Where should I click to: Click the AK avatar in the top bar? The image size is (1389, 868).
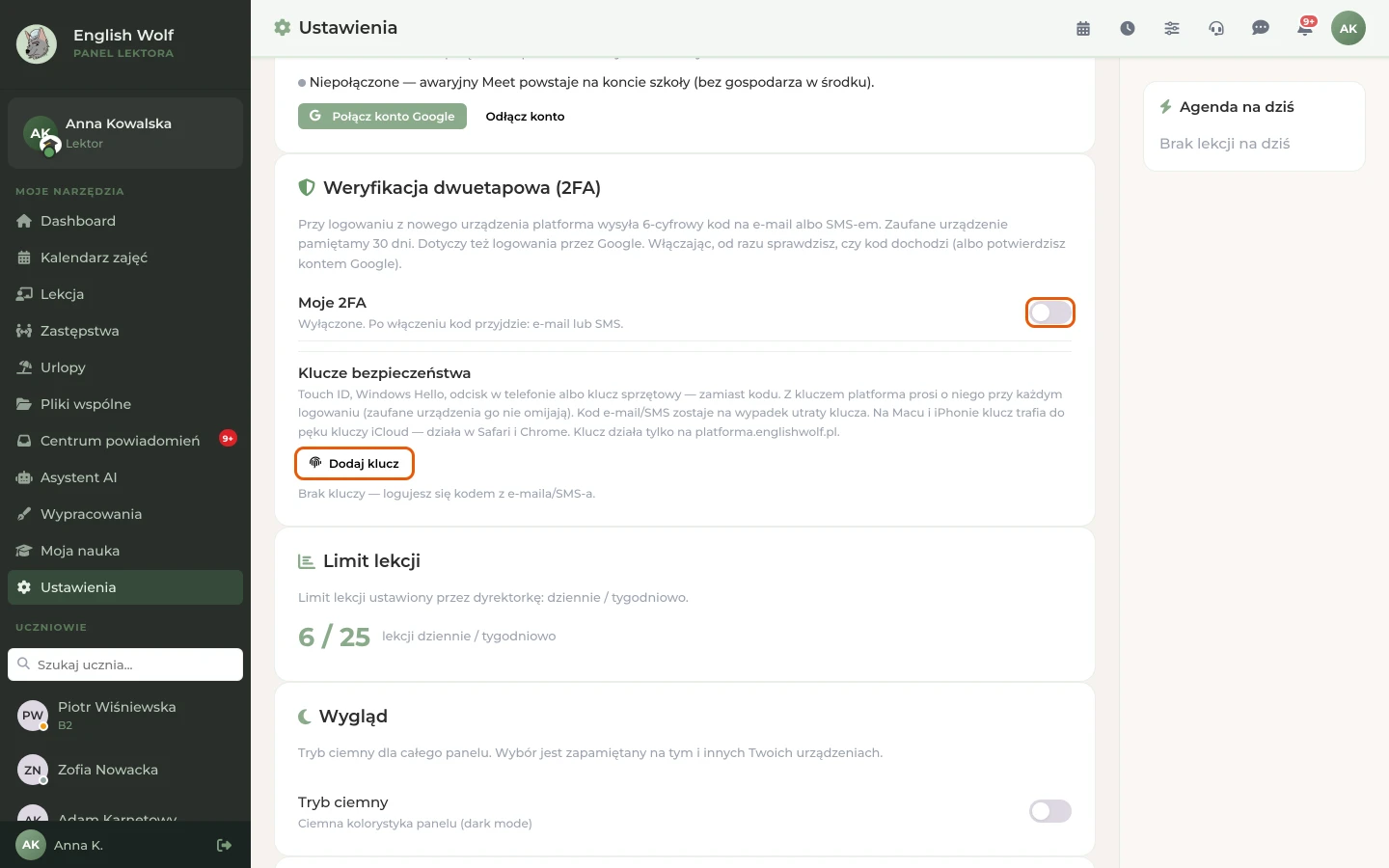click(1348, 28)
